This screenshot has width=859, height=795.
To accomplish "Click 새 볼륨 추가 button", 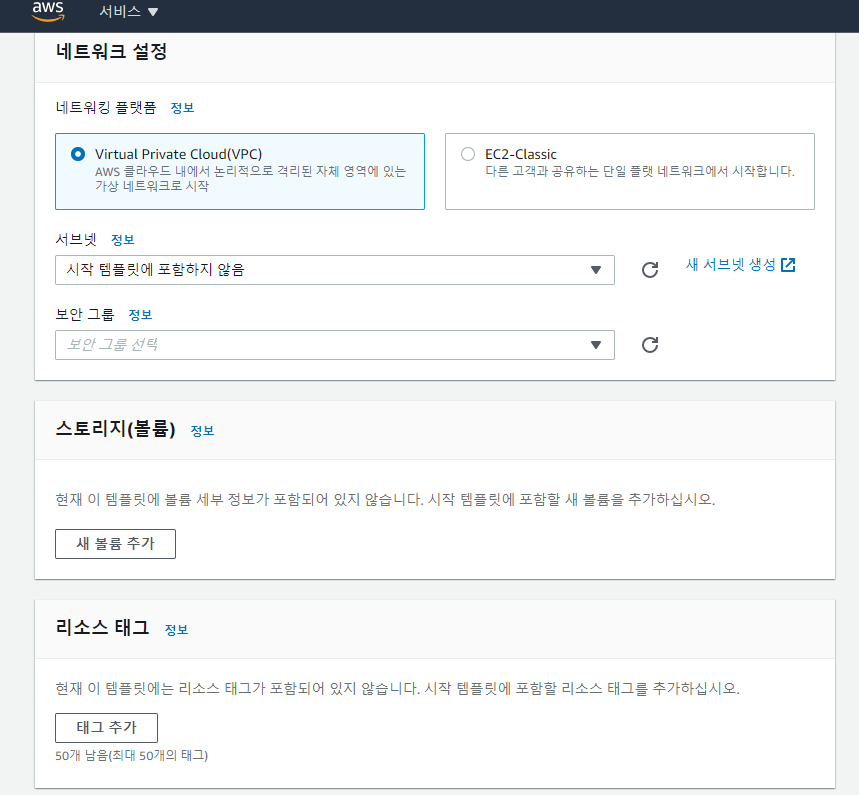I will [x=115, y=544].
